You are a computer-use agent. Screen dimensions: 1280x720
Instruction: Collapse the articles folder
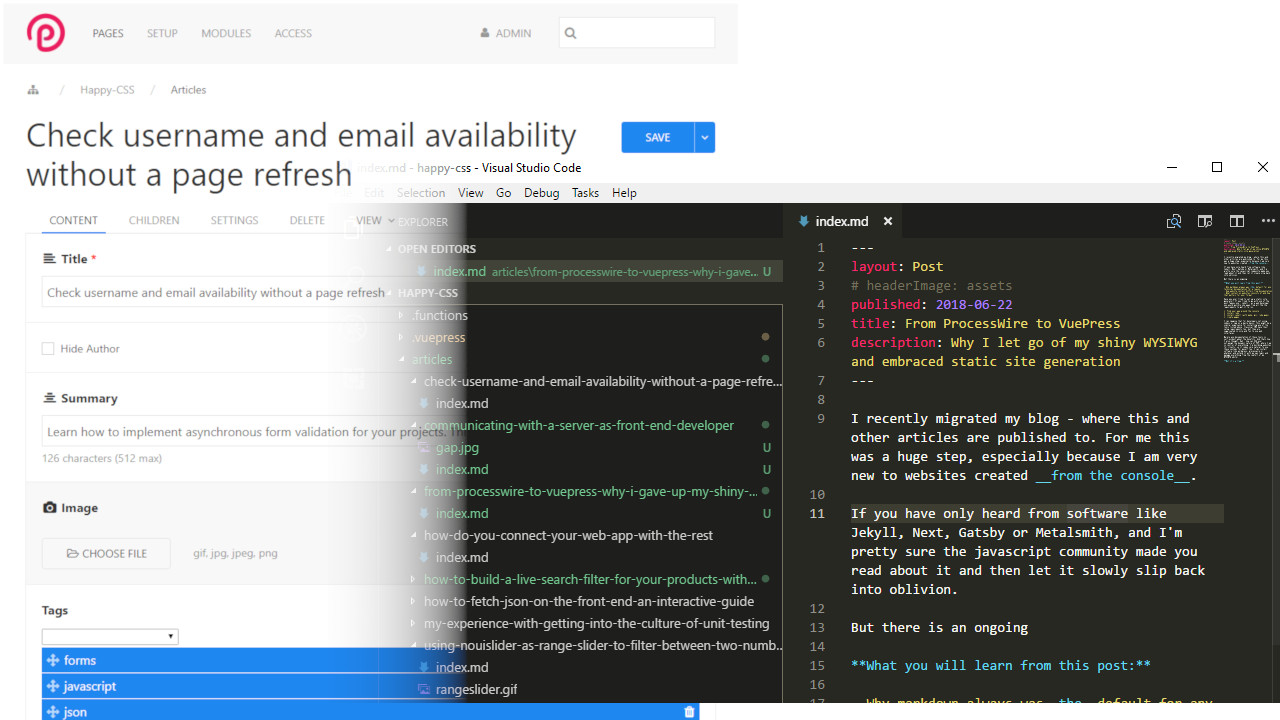point(403,359)
